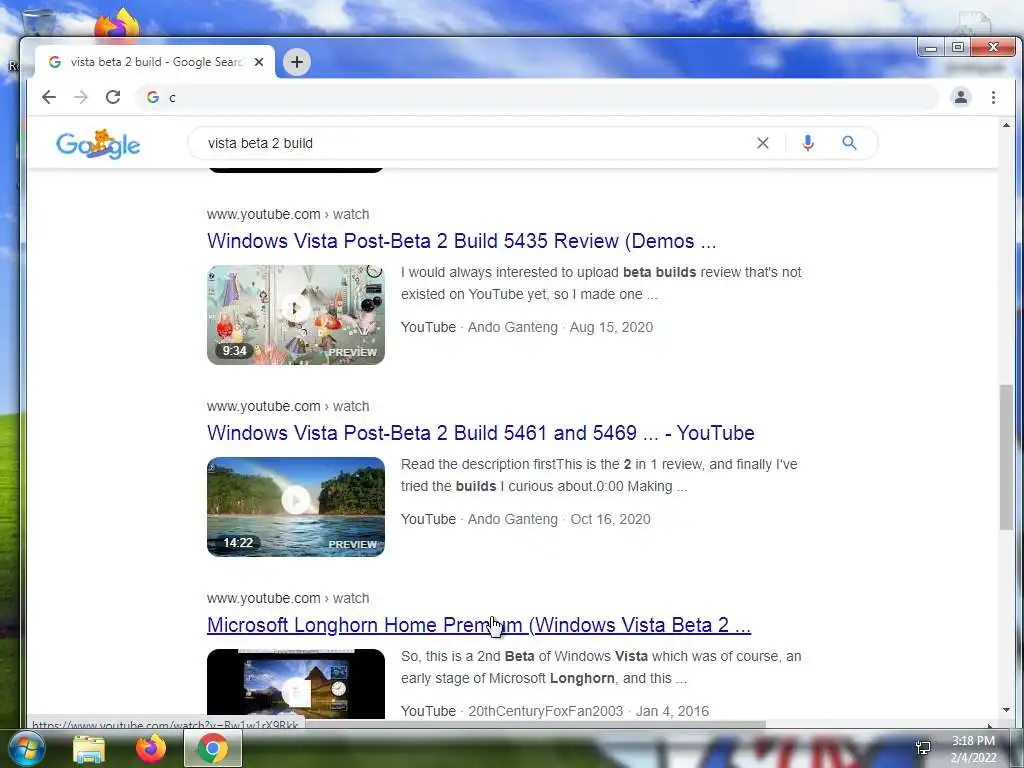
Task: Click the Longhorn video thumbnail at the bottom
Action: [x=296, y=683]
